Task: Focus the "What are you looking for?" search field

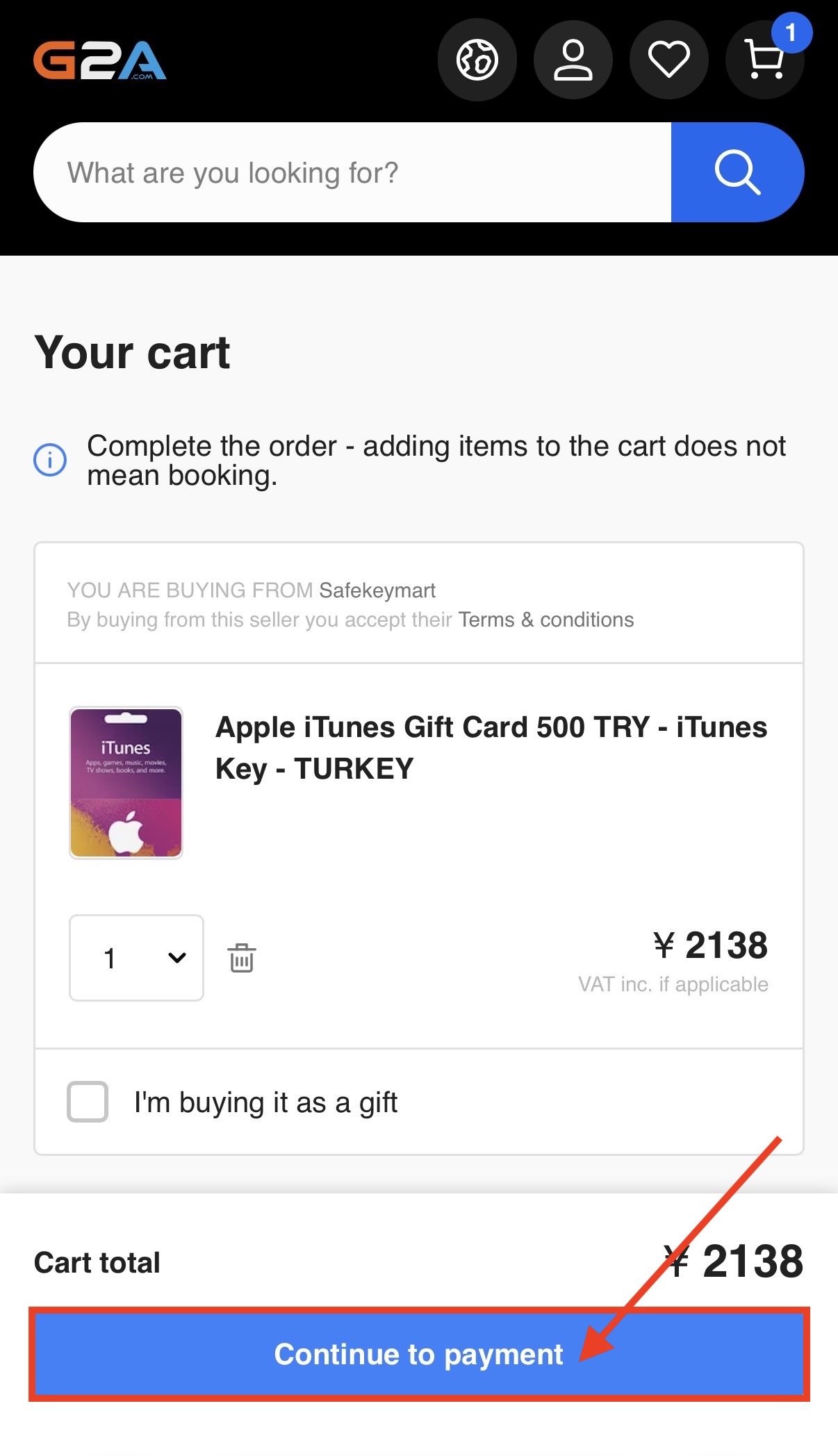Action: tap(352, 173)
